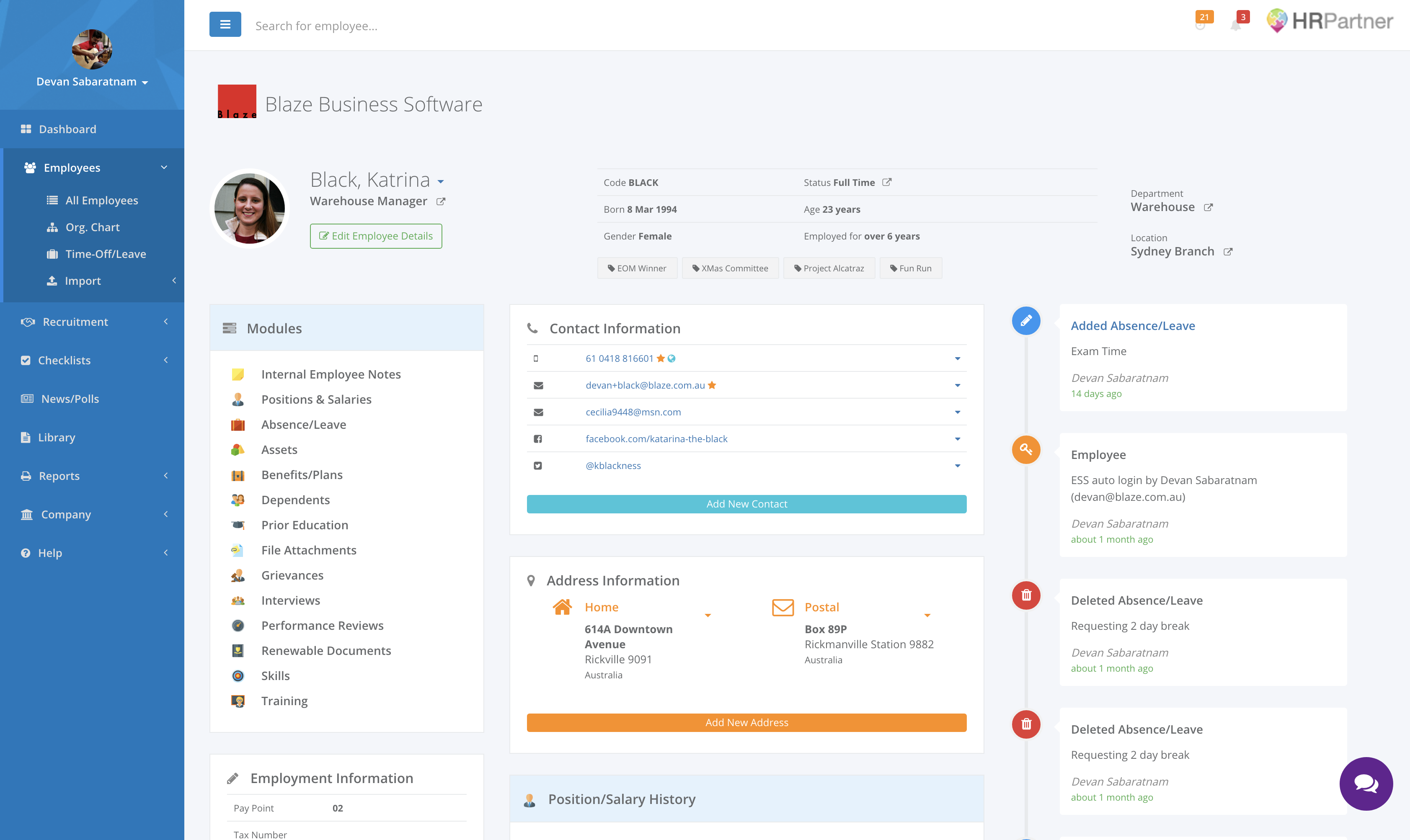Click the Dependents module icon
The image size is (1410, 840).
238,499
